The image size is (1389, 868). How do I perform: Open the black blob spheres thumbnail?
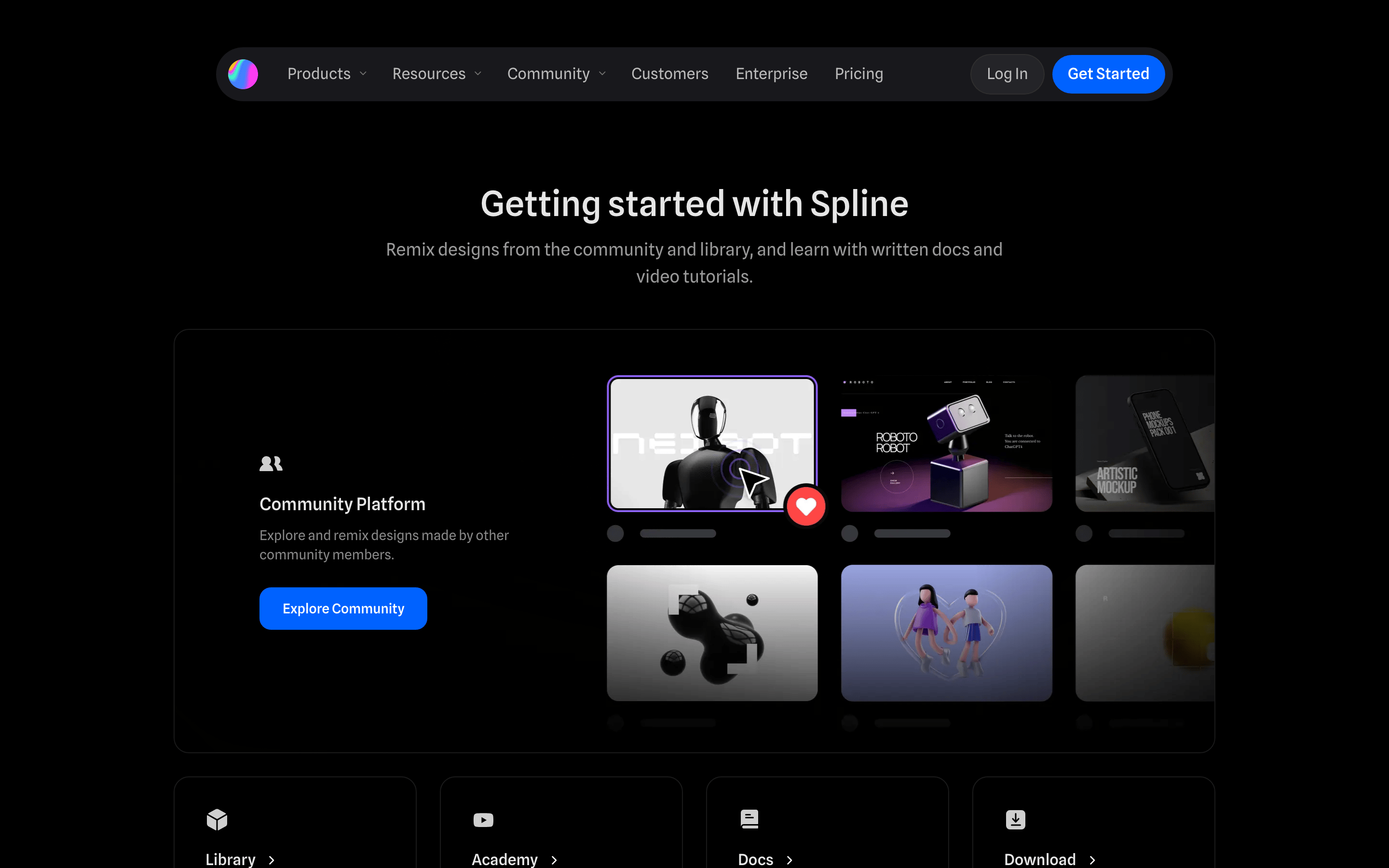[712, 633]
